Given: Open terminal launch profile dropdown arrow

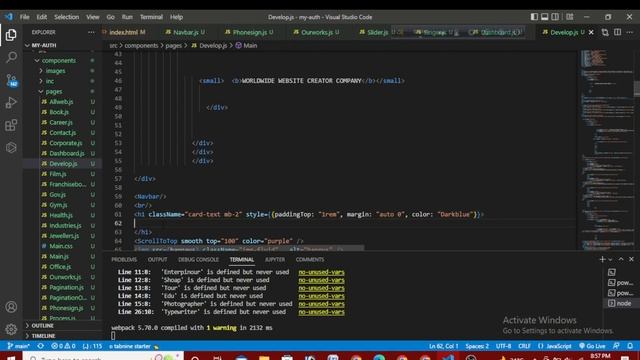Looking at the screenshot, I should click(x=610, y=260).
